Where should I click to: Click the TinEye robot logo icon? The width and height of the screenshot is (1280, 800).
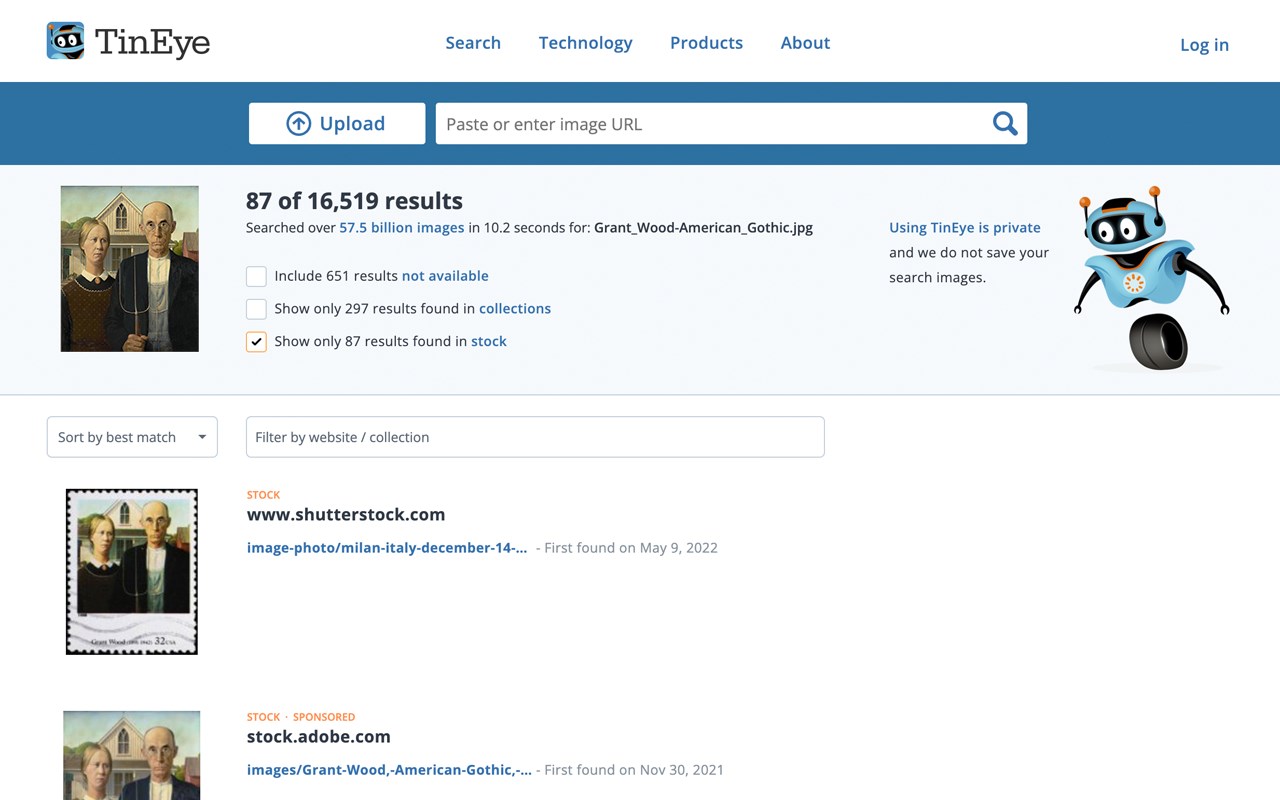coord(66,41)
